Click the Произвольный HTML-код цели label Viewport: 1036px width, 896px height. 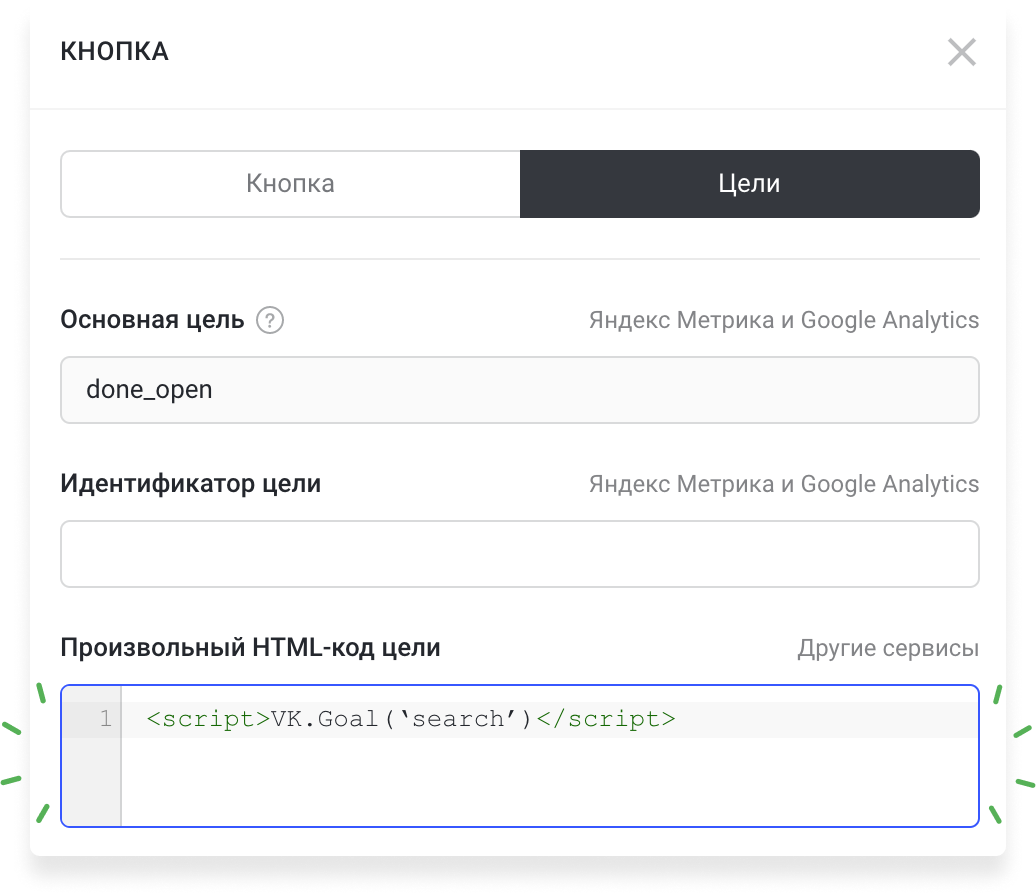[250, 648]
